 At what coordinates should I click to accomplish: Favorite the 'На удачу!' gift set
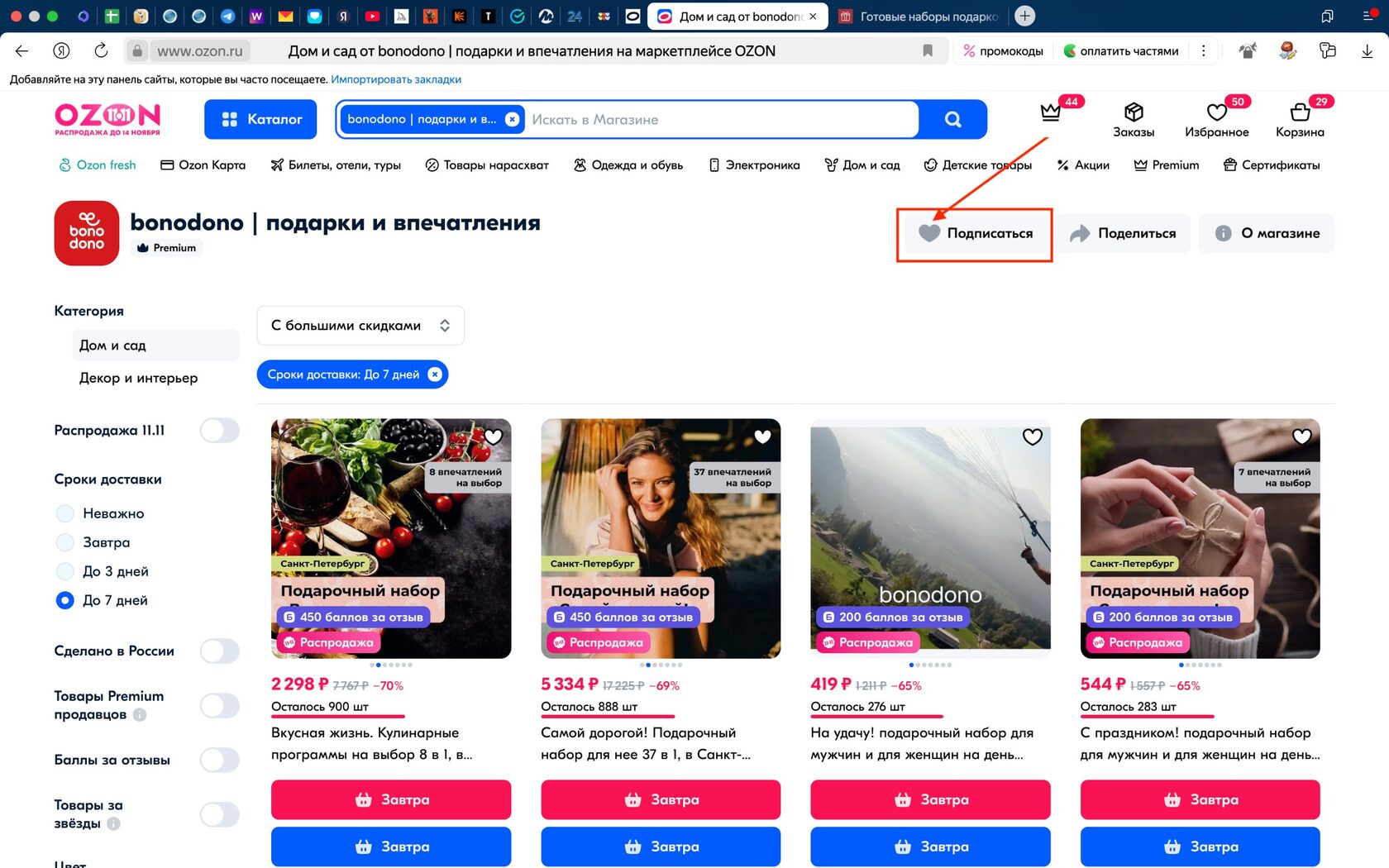(x=1033, y=436)
